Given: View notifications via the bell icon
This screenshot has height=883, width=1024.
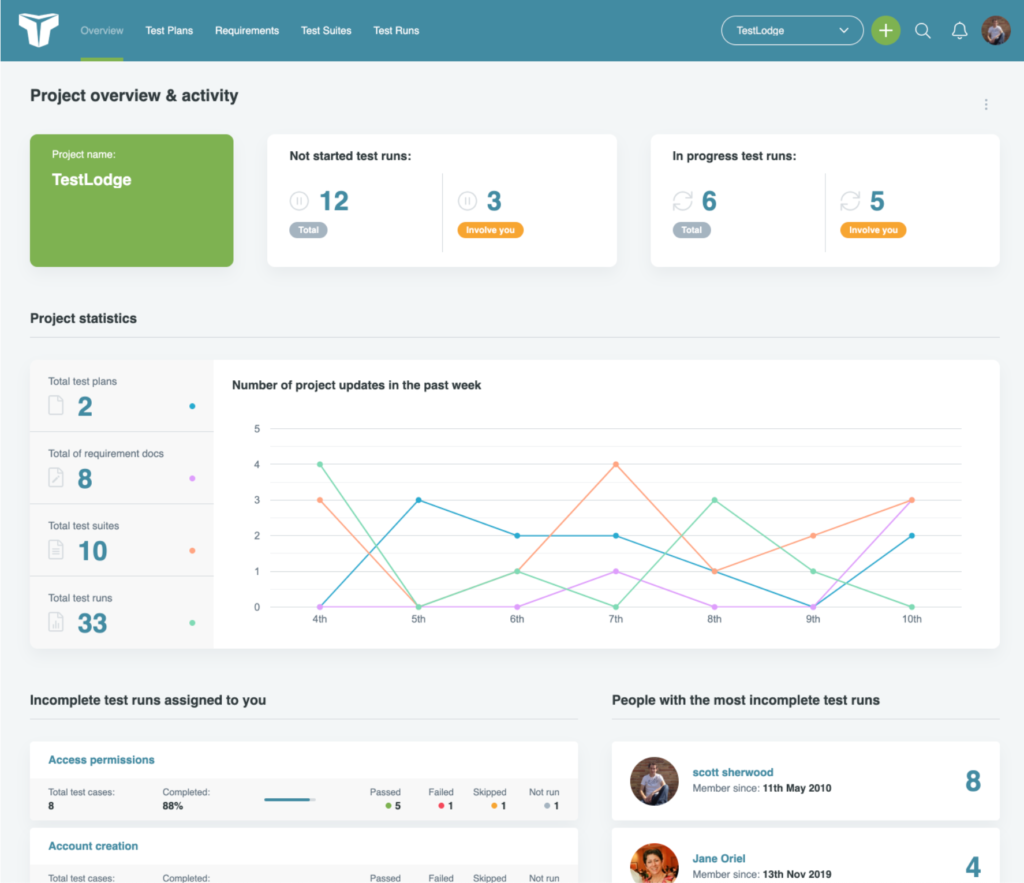Looking at the screenshot, I should pyautogui.click(x=959, y=31).
